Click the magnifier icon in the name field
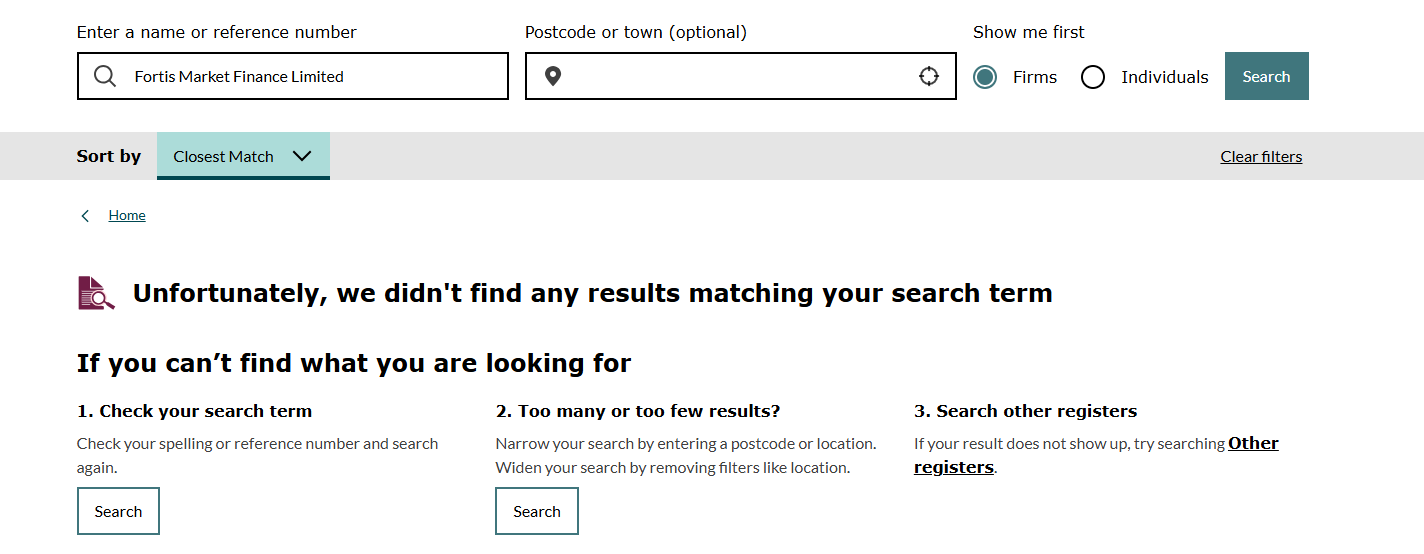This screenshot has width=1424, height=554. click(x=105, y=77)
